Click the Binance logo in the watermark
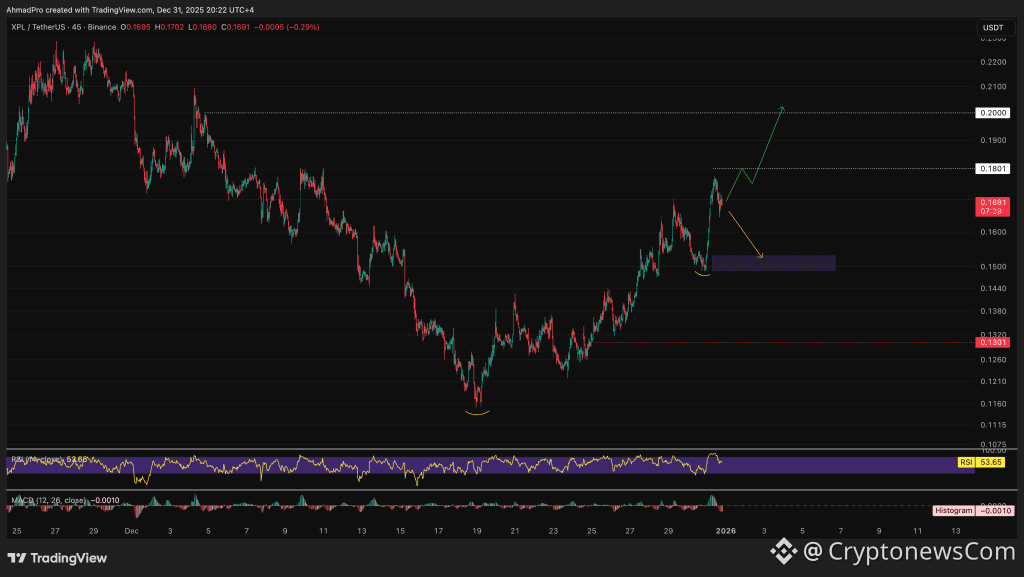The image size is (1024, 577). (x=783, y=550)
